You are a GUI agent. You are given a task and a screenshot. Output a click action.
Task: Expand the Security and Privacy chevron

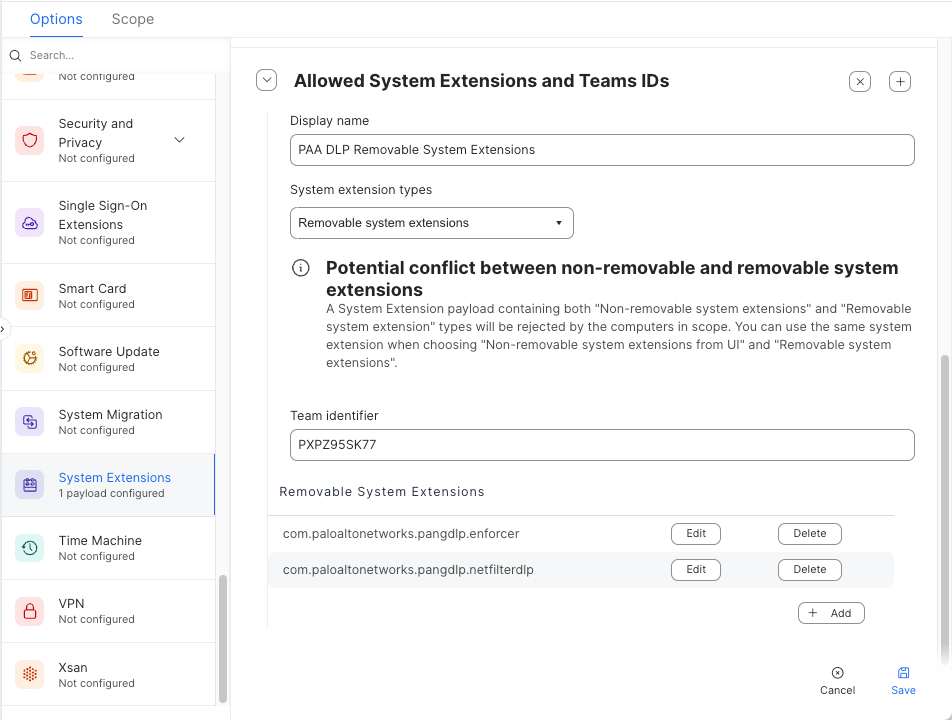(180, 140)
